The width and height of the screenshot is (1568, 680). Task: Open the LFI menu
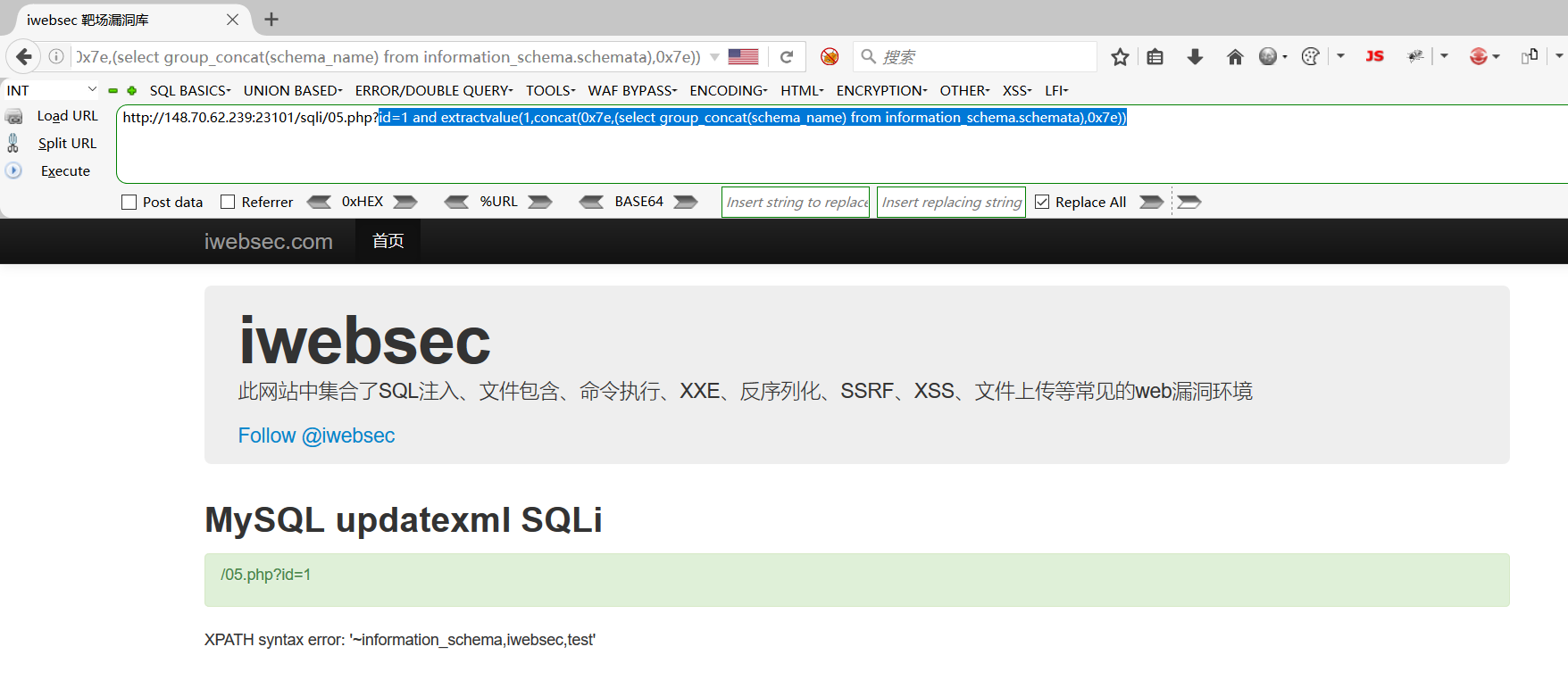coord(1056,91)
